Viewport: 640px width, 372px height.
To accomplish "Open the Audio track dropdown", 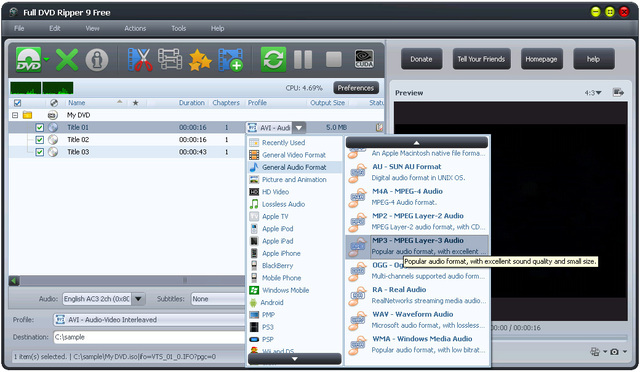I will tap(138, 299).
